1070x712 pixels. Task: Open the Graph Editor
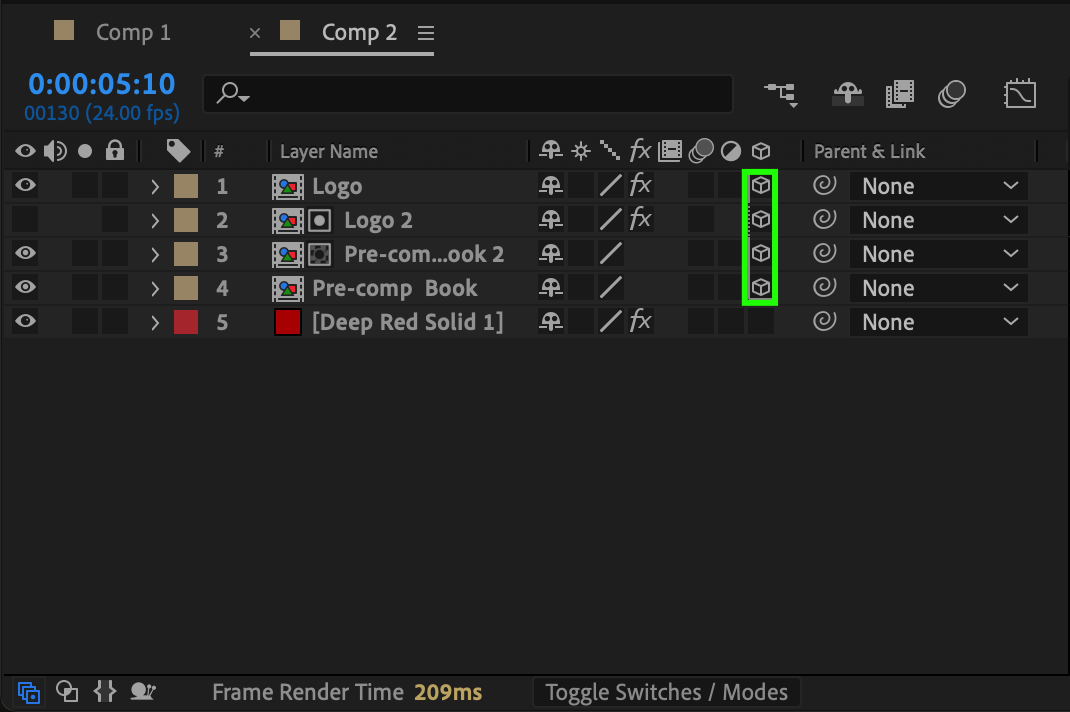click(1019, 94)
